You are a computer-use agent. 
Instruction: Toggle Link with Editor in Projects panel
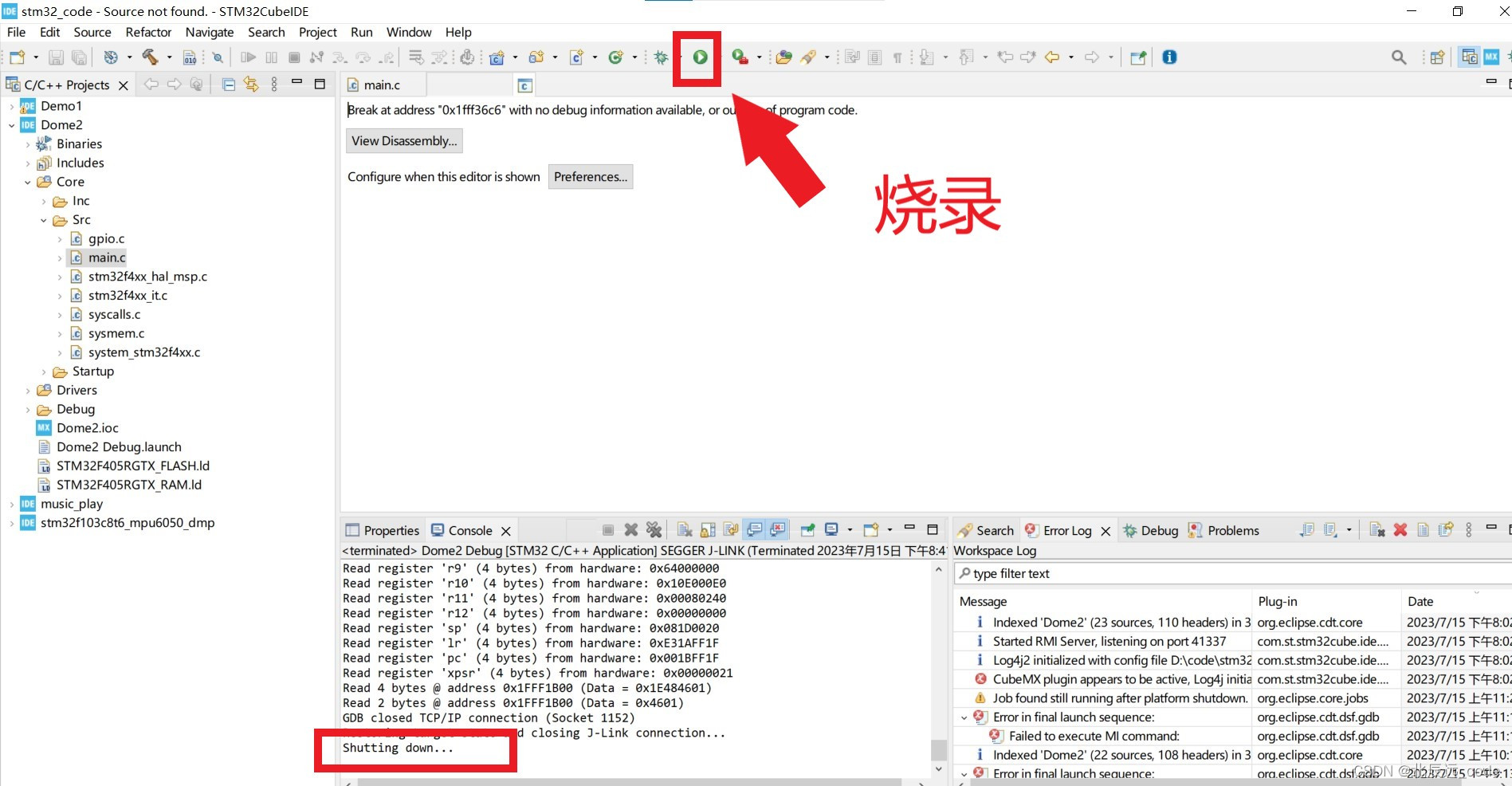click(x=251, y=84)
